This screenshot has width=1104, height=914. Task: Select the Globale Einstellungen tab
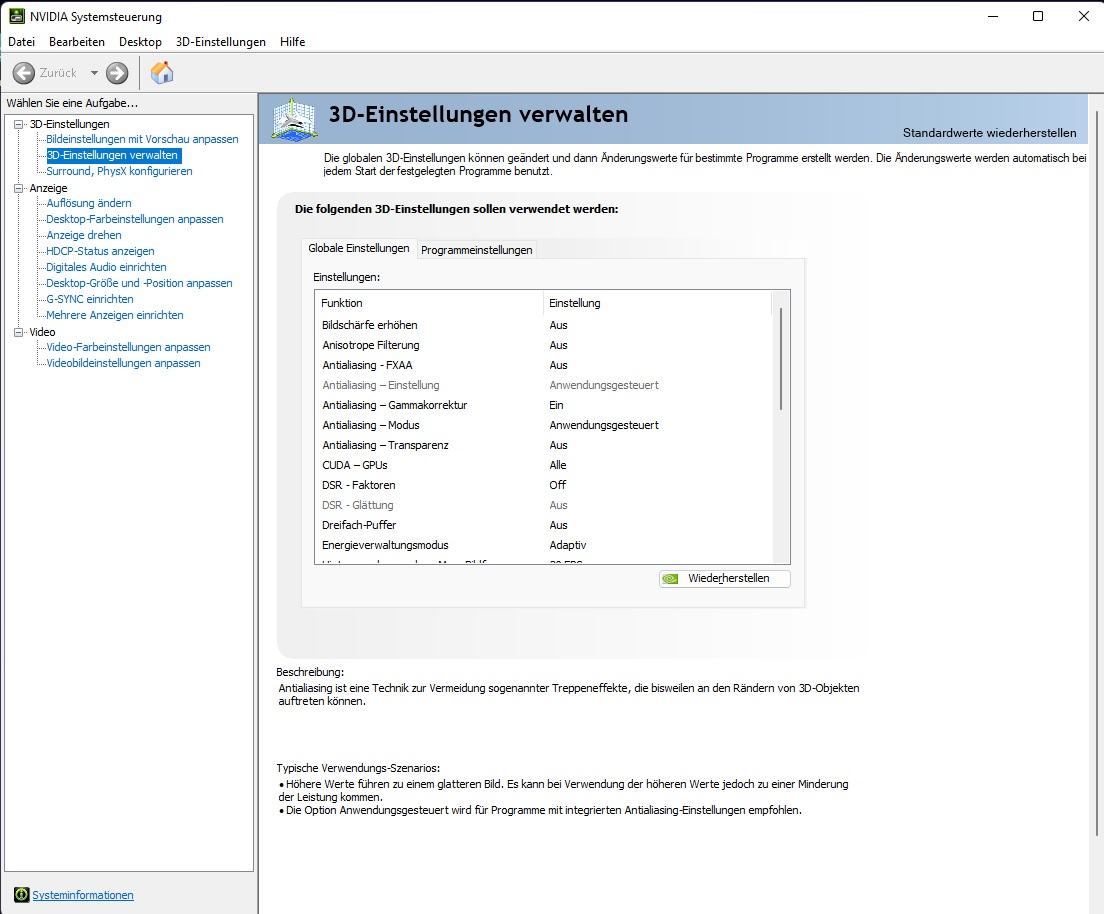click(x=358, y=249)
